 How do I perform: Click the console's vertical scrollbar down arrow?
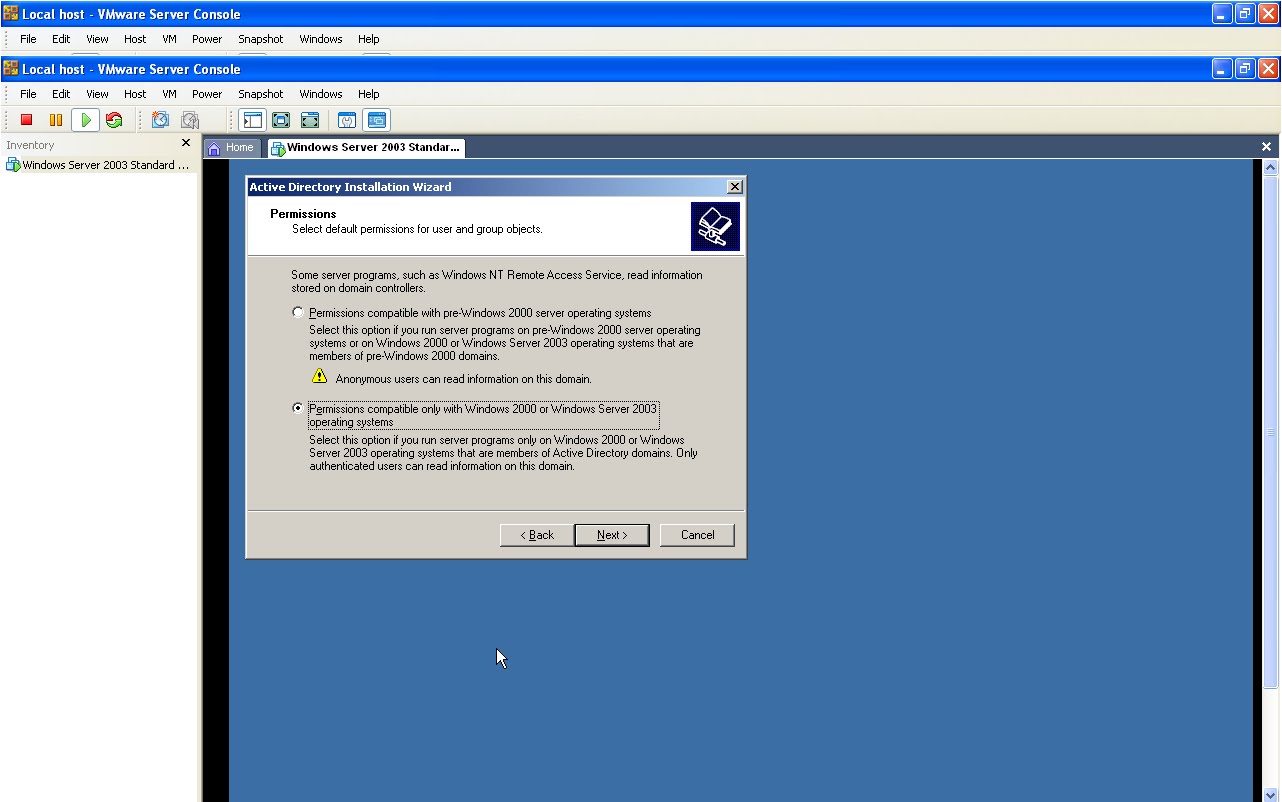(x=1271, y=795)
